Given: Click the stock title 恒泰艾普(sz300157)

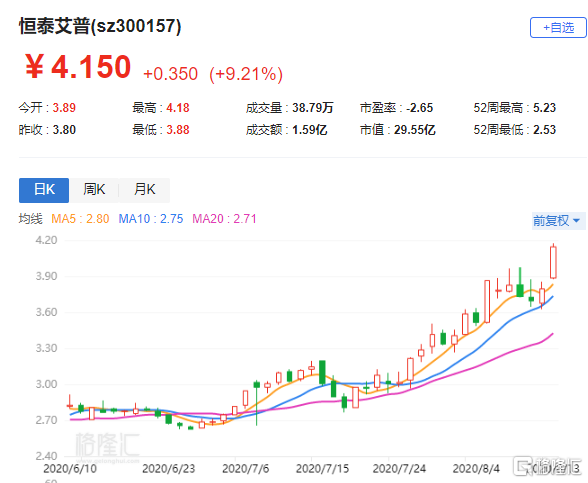Looking at the screenshot, I should 100,26.
